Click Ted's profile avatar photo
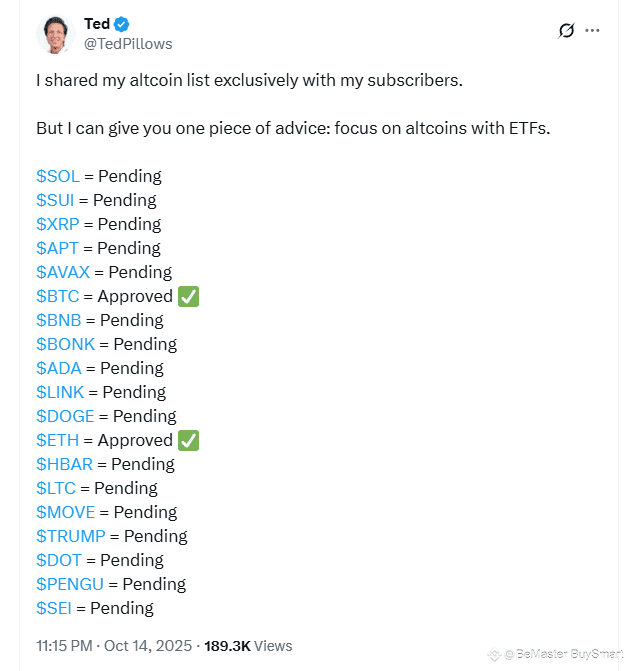Screen dimensions: 631x671 (55, 34)
